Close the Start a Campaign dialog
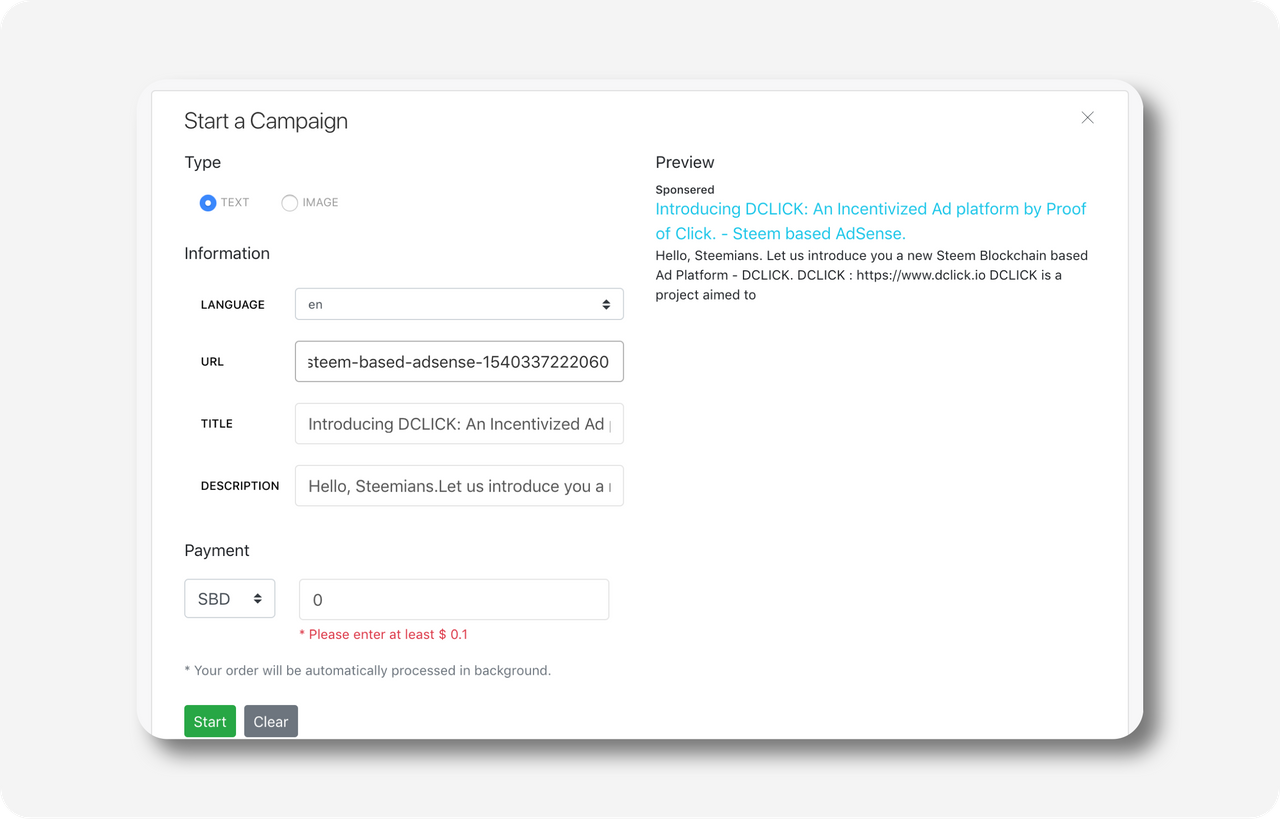The width and height of the screenshot is (1280, 819). click(1087, 118)
